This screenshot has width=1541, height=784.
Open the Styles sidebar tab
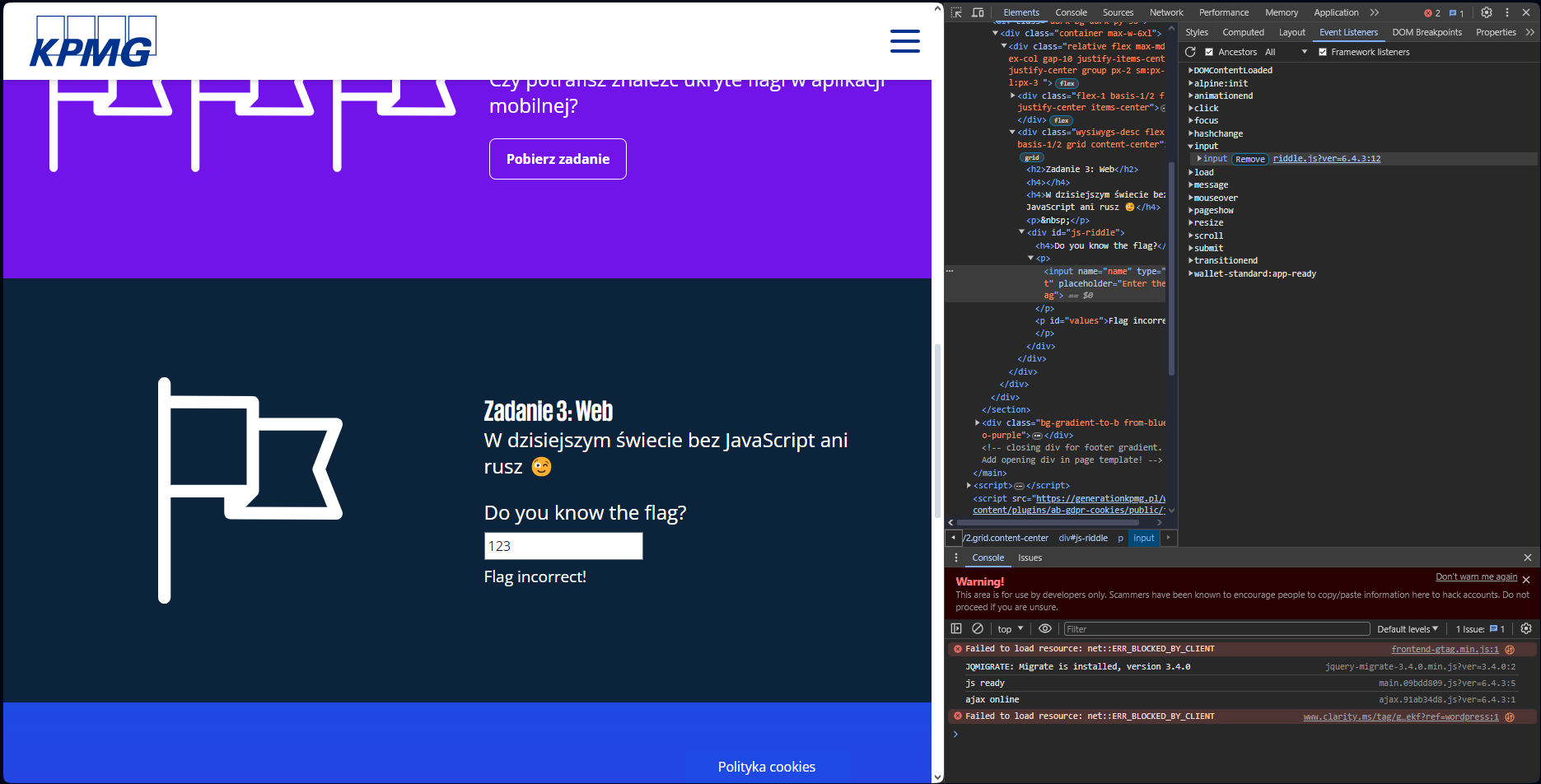click(1197, 32)
